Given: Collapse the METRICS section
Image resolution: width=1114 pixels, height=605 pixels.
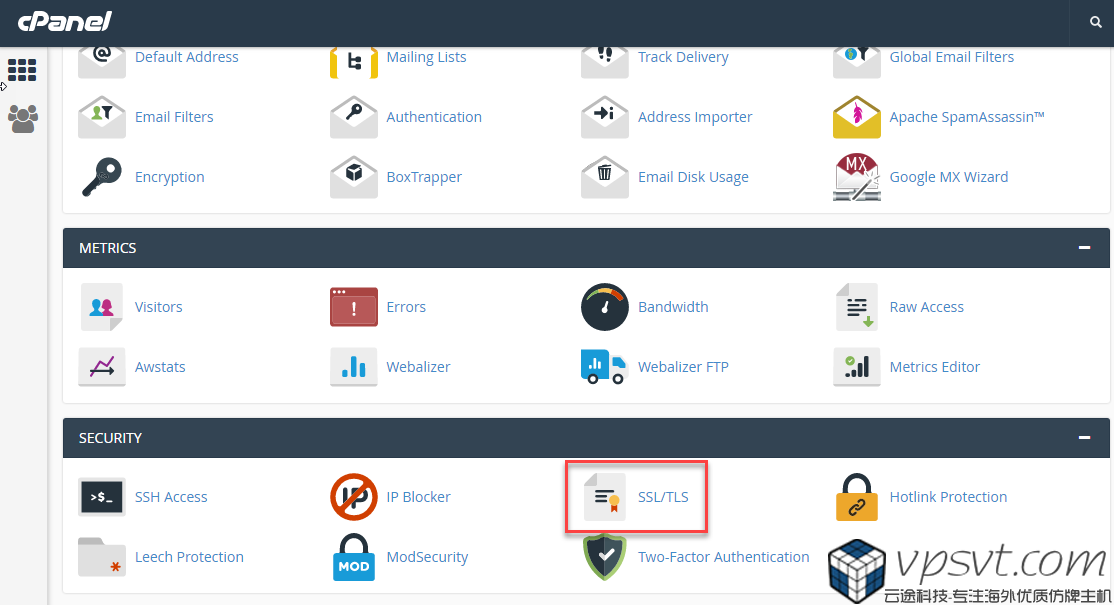Looking at the screenshot, I should (1084, 248).
